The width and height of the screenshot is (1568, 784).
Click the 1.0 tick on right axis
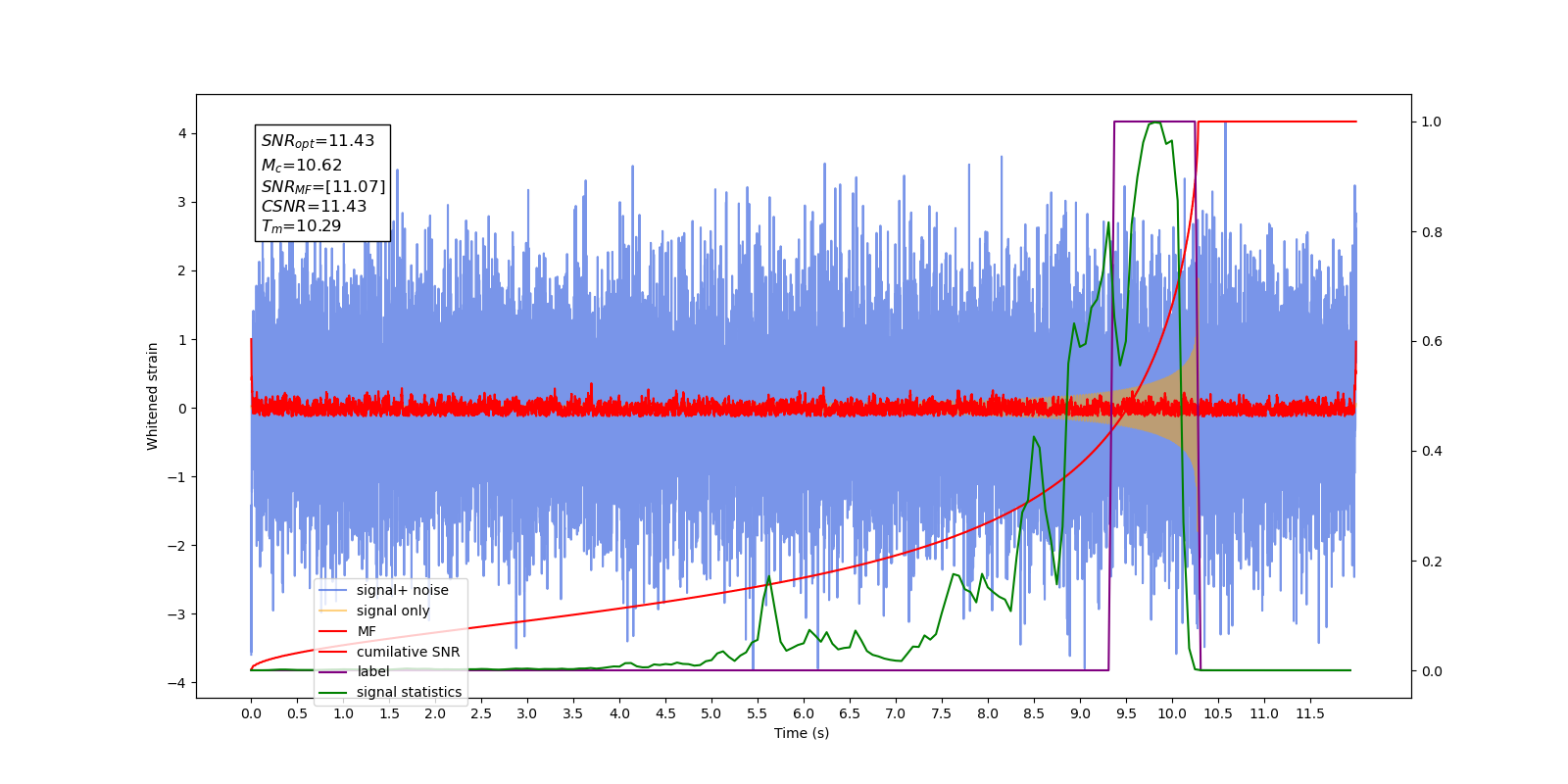tap(1432, 122)
